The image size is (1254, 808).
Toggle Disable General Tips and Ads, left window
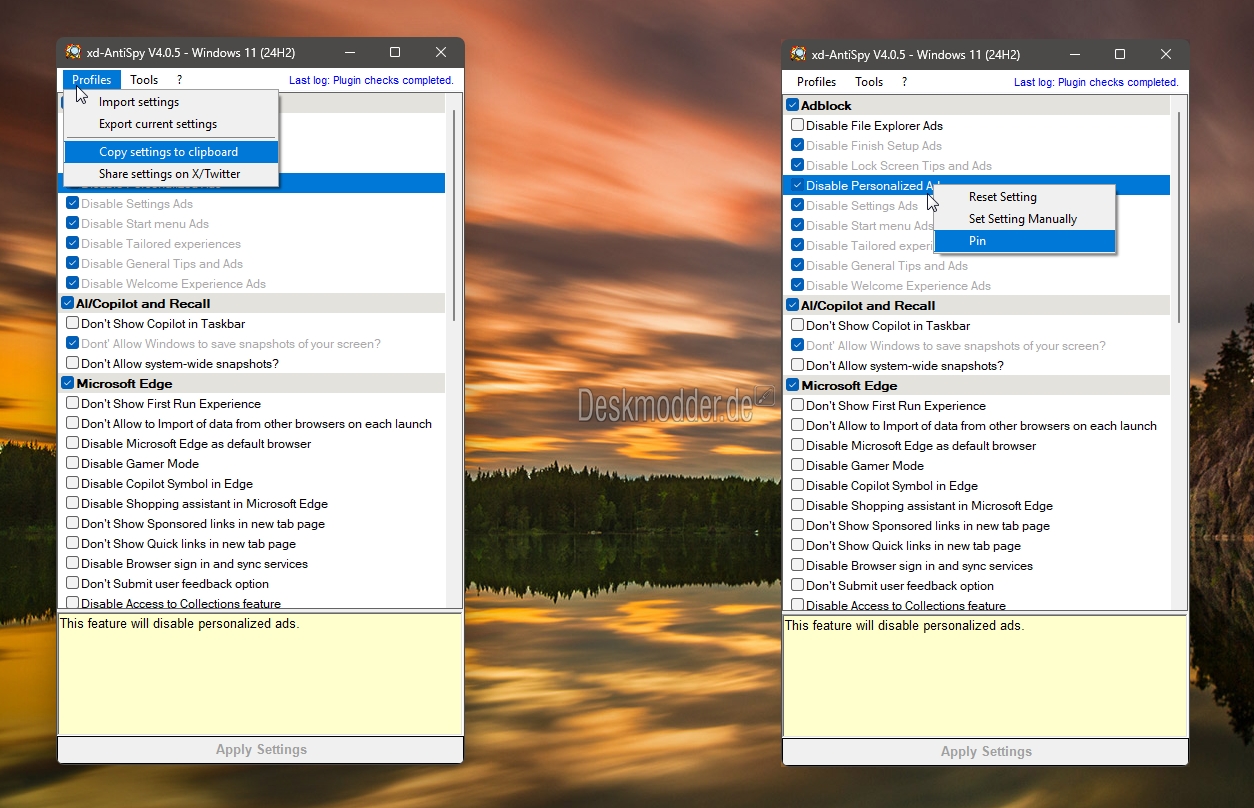coord(72,264)
